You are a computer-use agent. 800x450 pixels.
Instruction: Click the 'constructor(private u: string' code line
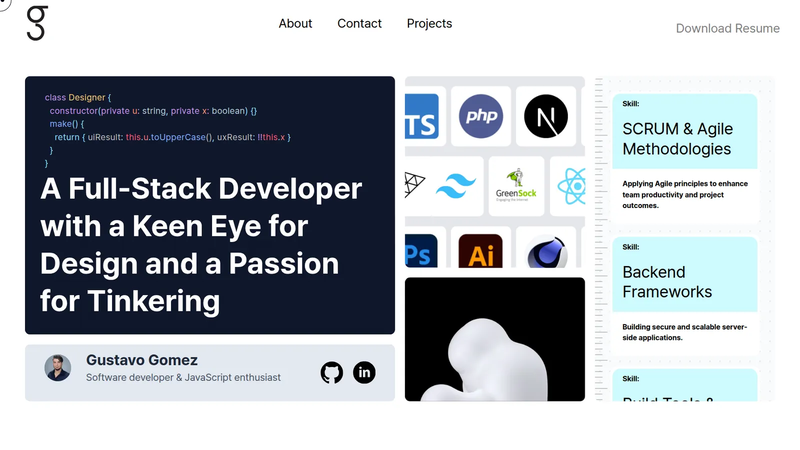[x=153, y=111]
